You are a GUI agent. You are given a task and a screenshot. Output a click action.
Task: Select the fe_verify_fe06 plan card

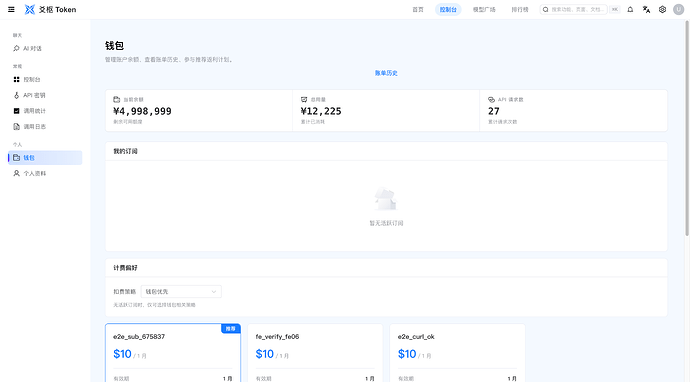click(x=315, y=353)
